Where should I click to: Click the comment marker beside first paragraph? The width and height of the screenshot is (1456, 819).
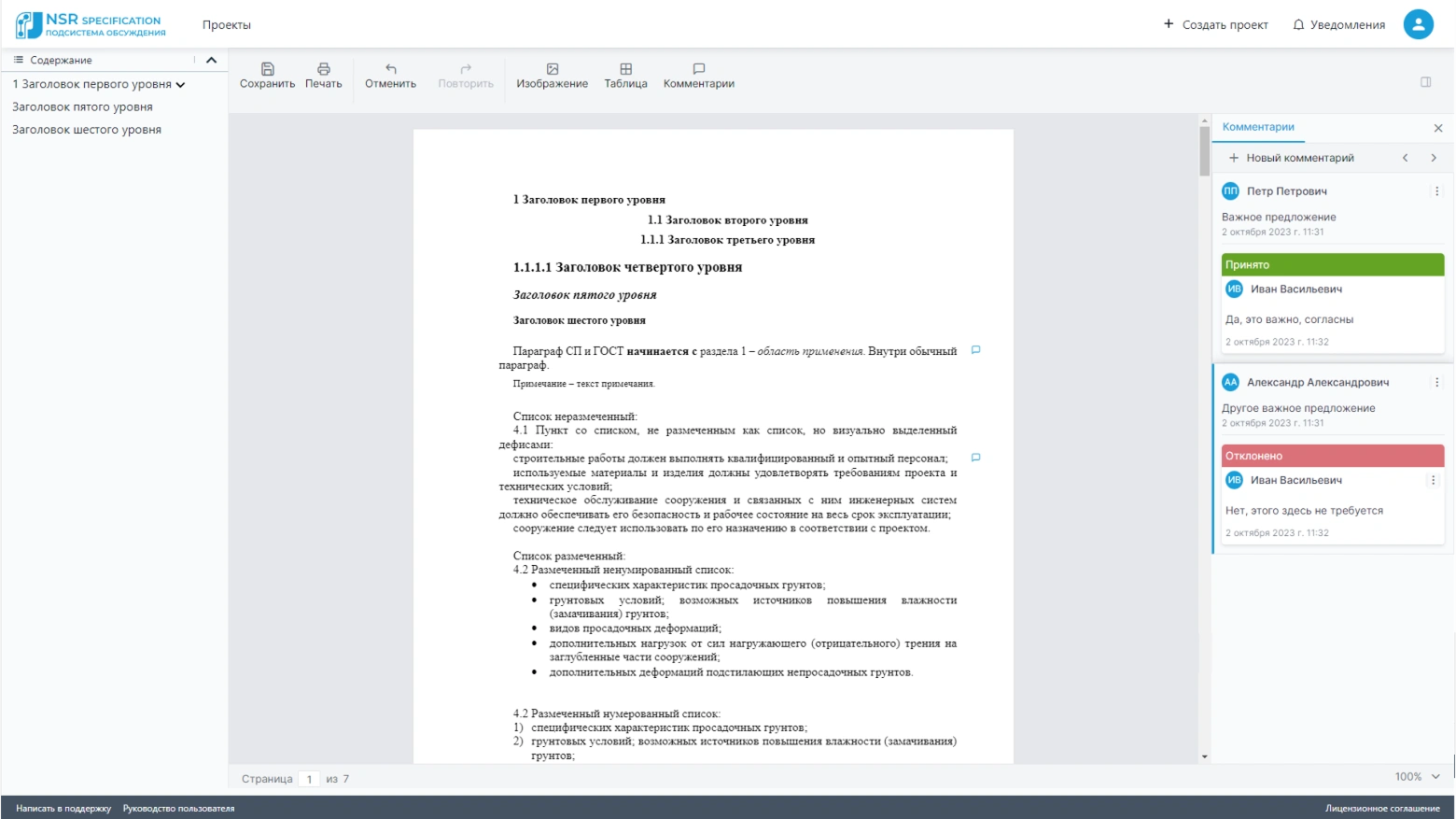tap(975, 350)
